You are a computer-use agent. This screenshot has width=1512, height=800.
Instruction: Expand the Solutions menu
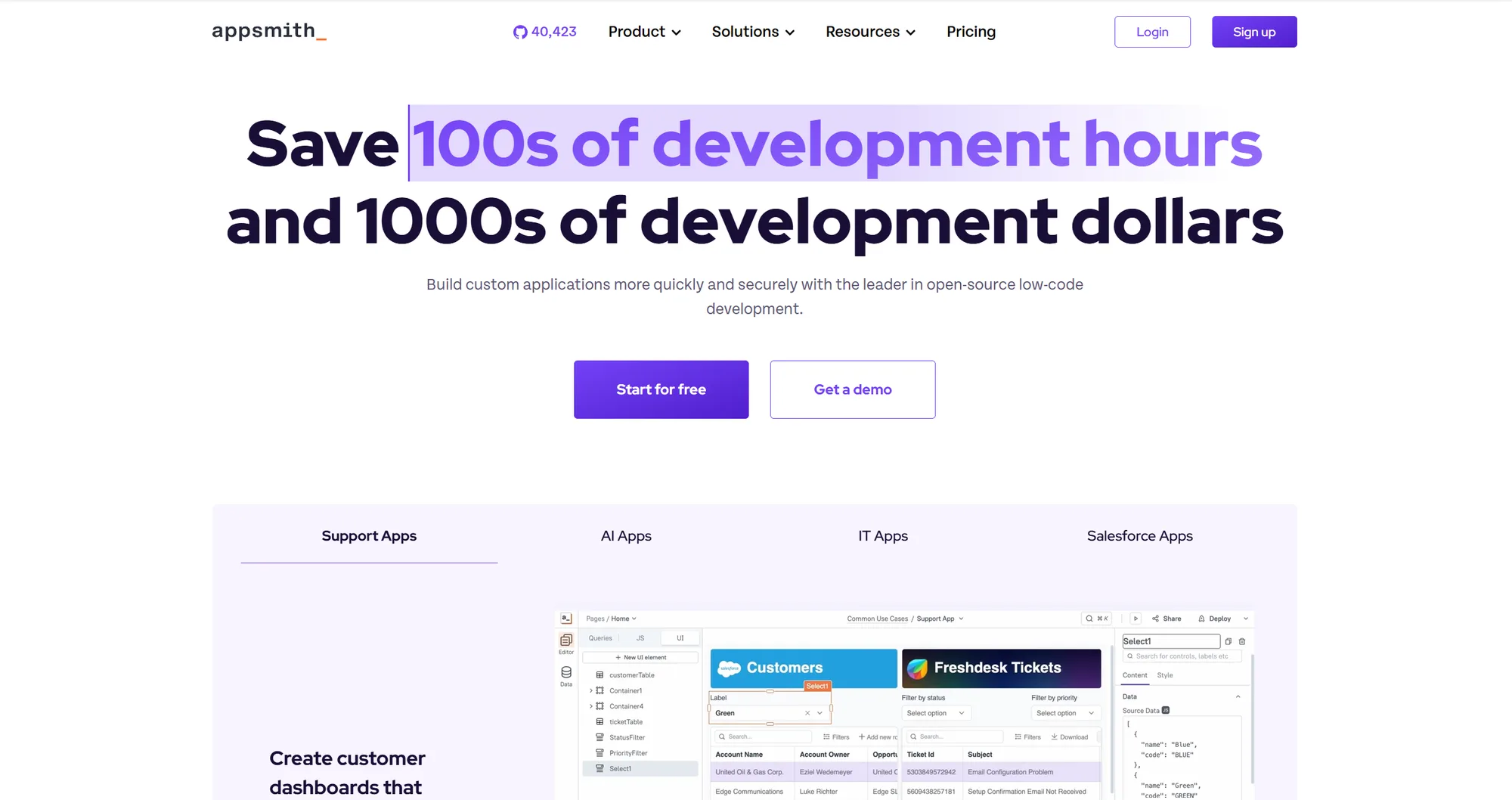tap(753, 32)
